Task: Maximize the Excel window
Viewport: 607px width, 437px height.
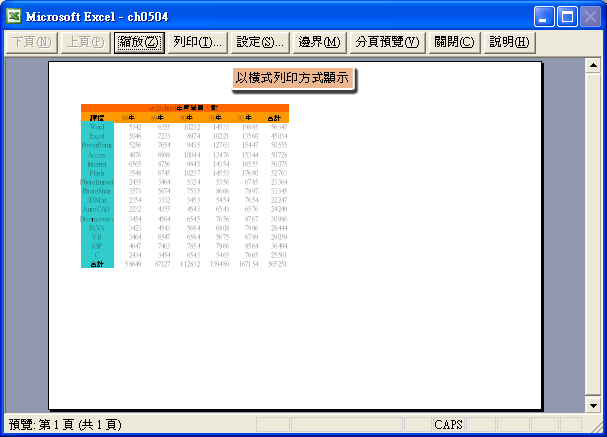Action: coord(568,16)
